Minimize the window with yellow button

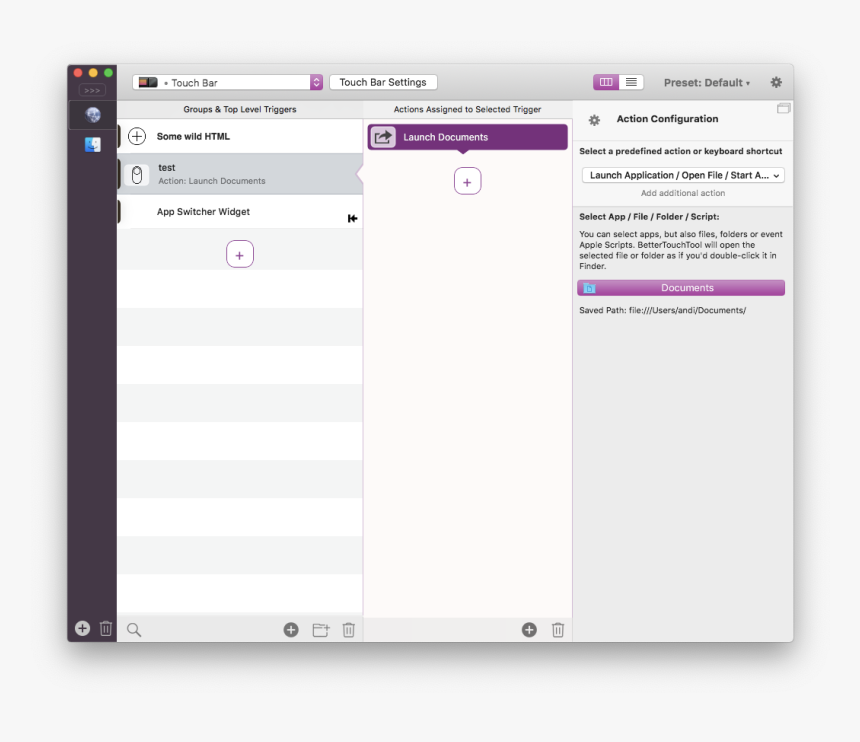[x=93, y=73]
